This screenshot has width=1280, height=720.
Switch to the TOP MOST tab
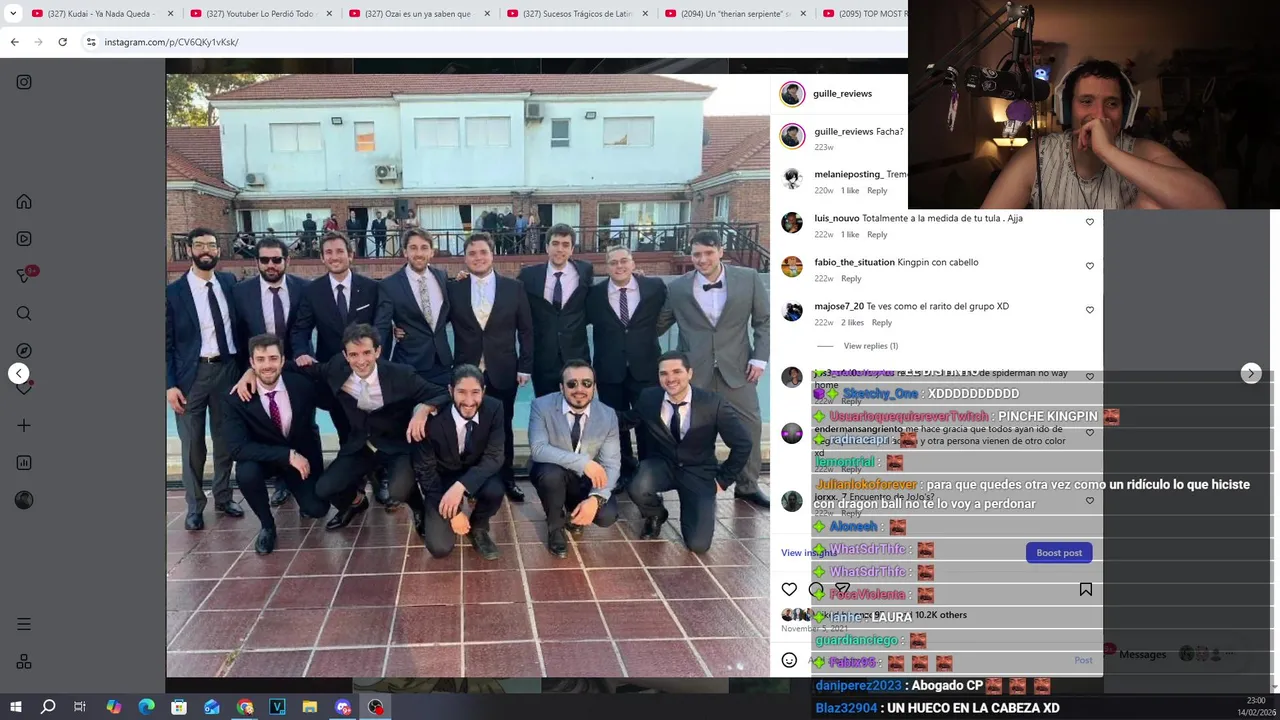[x=864, y=14]
